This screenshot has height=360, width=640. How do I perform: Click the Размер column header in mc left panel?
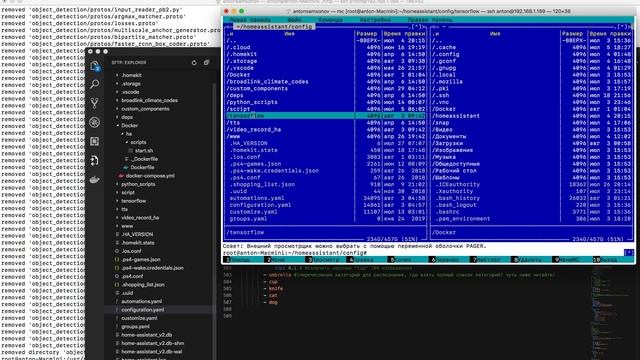[x=367, y=34]
